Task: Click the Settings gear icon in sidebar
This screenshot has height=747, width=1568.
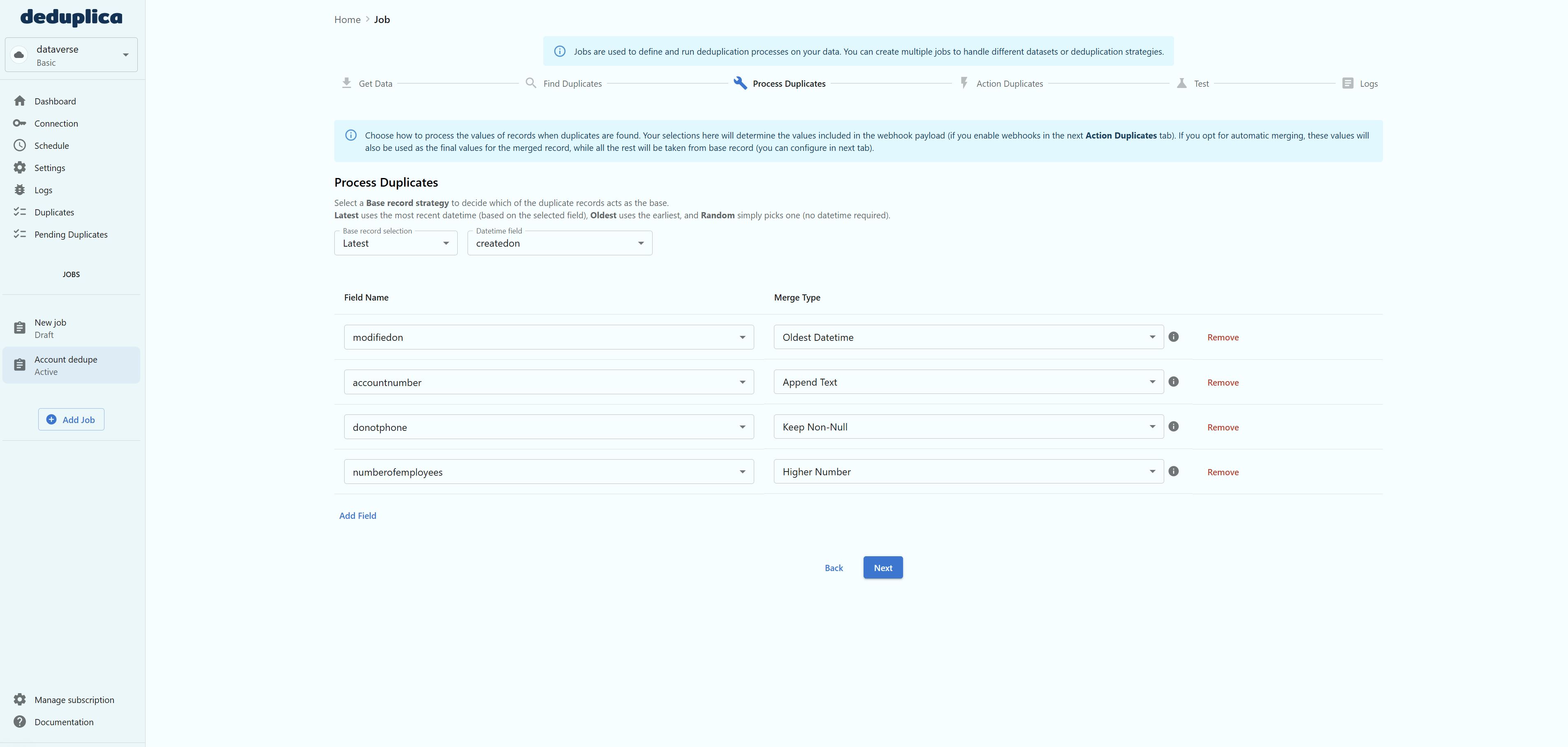Action: (x=20, y=167)
